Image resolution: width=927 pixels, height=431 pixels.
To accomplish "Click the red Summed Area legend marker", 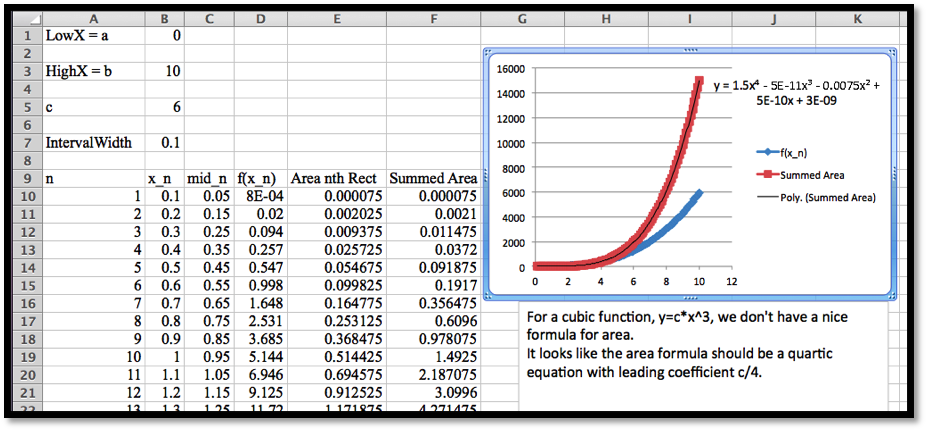I will [x=765, y=174].
